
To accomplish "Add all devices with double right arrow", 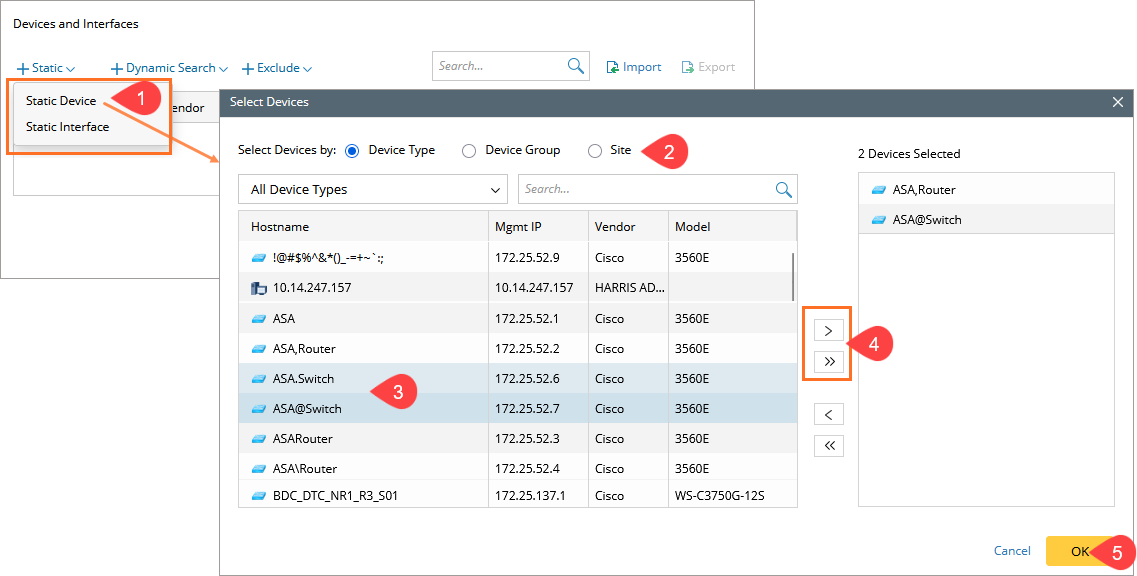I will (828, 362).
